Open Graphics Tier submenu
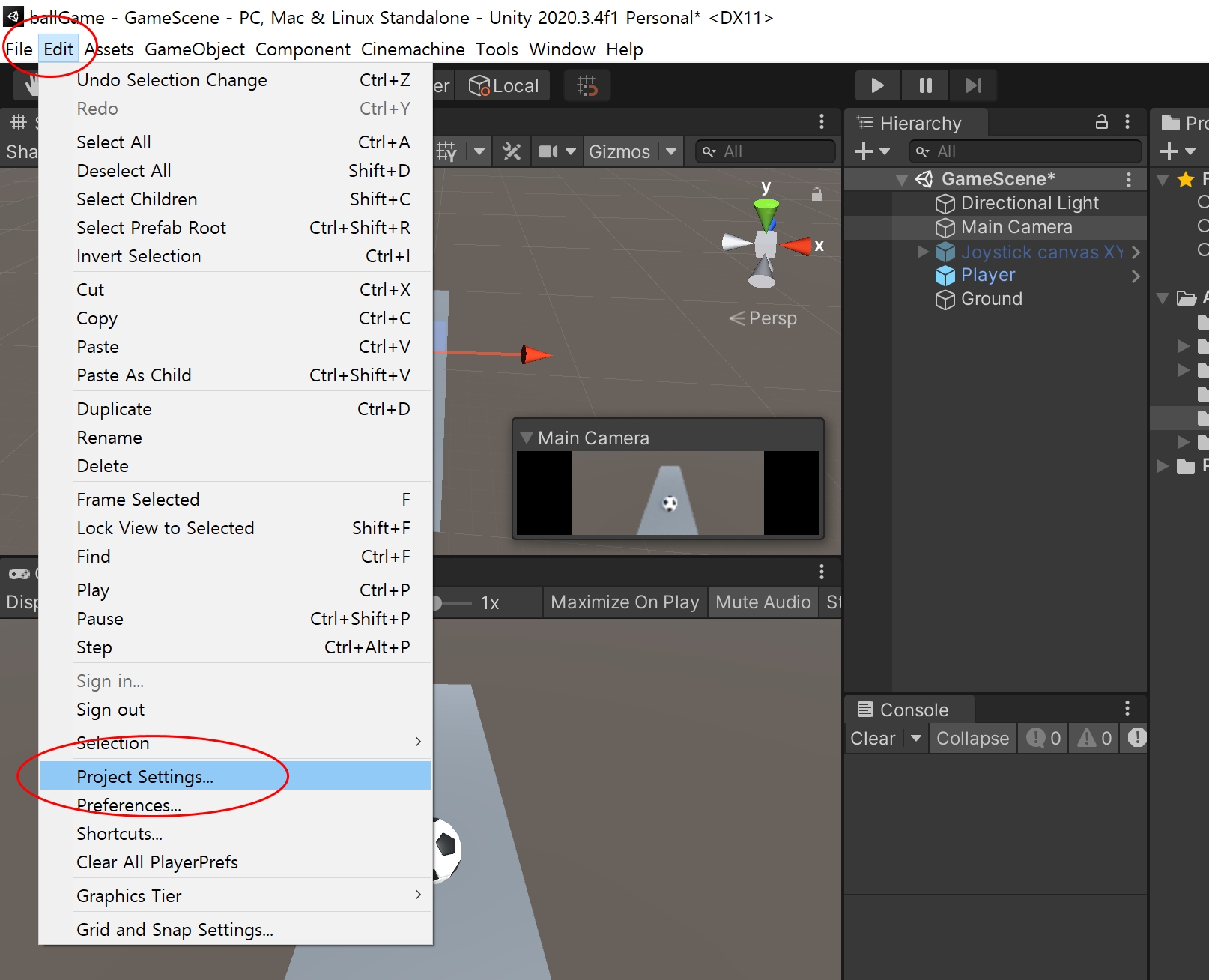The width and height of the screenshot is (1209, 980). [235, 895]
